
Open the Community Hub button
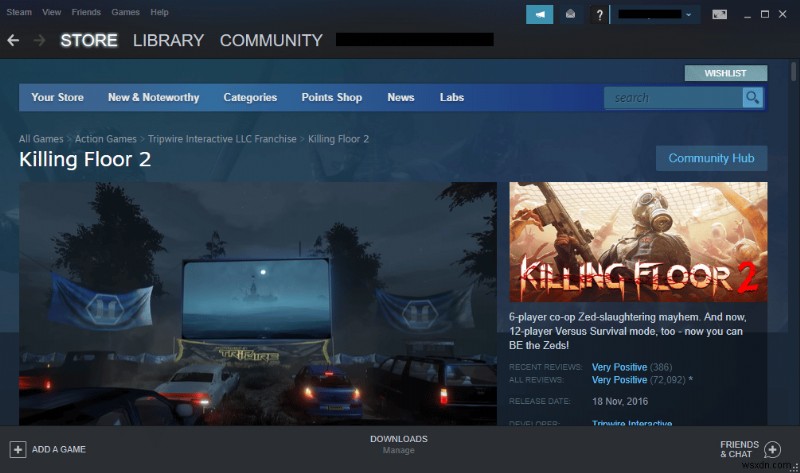coord(711,158)
